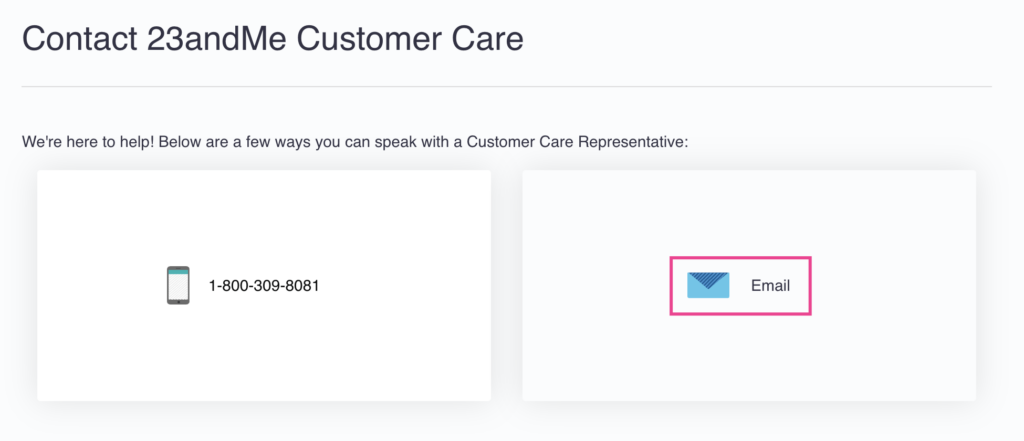Image resolution: width=1024 pixels, height=441 pixels.
Task: Click the mobile phone icon
Action: (x=178, y=286)
